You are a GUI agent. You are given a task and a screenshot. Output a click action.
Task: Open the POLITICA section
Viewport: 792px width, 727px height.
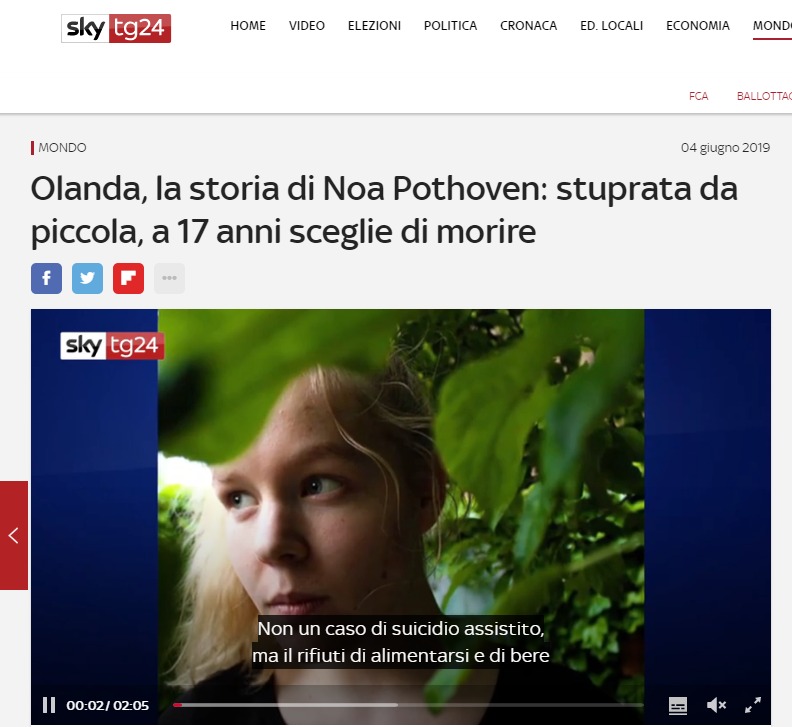coord(451,26)
